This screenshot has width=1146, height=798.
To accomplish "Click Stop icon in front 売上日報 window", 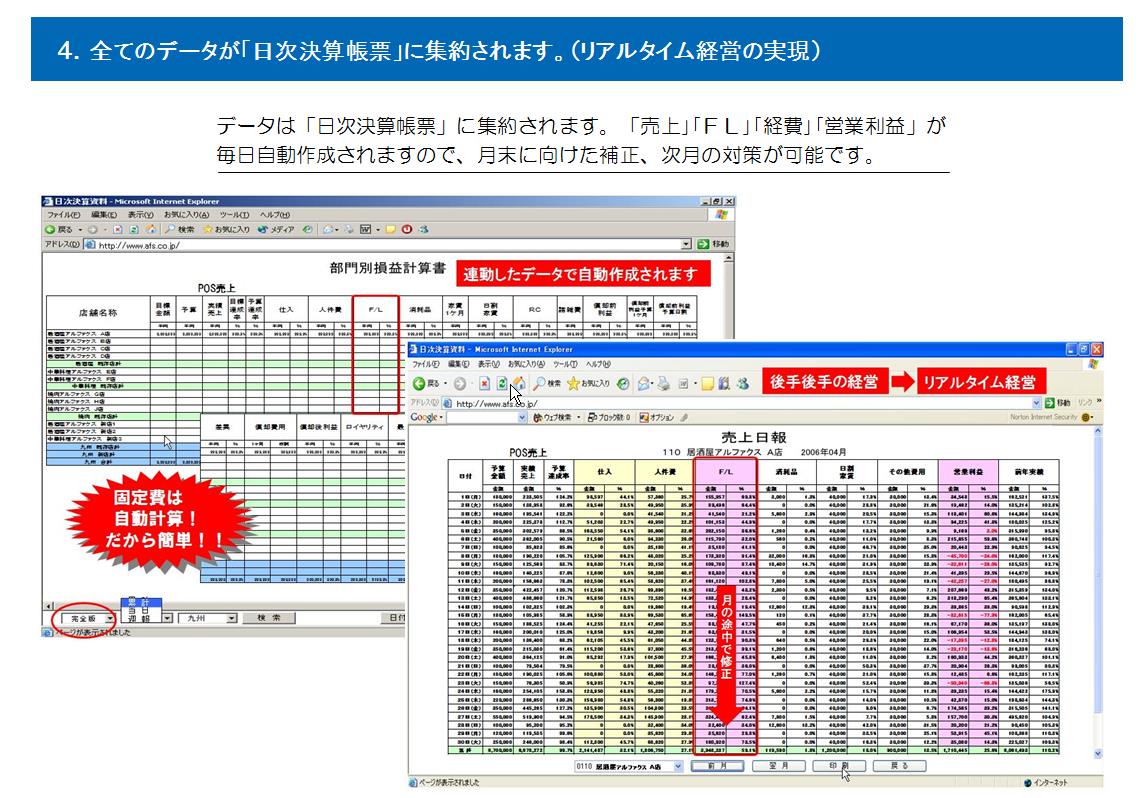I will [484, 384].
